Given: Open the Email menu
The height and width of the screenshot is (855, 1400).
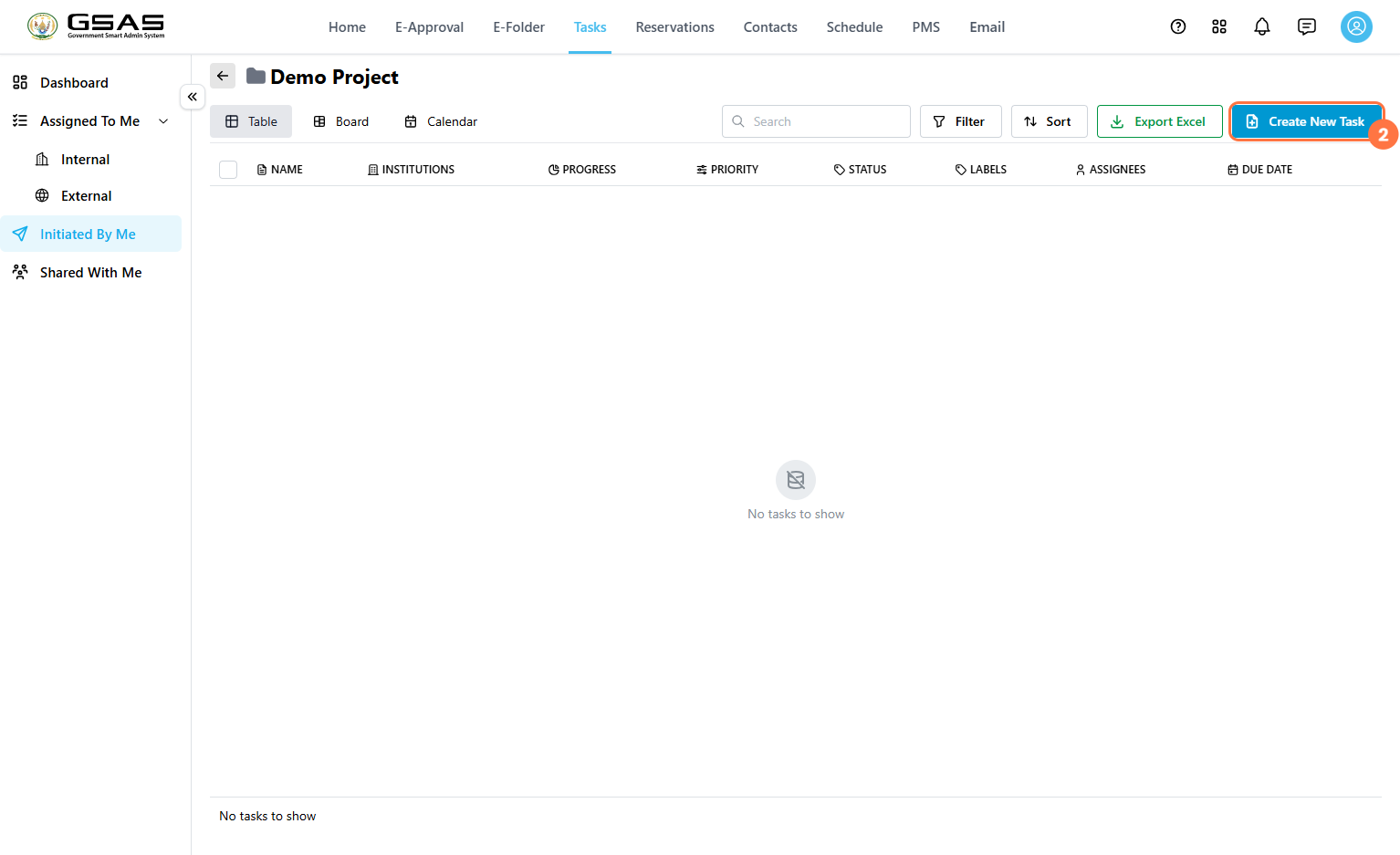Looking at the screenshot, I should pyautogui.click(x=987, y=27).
